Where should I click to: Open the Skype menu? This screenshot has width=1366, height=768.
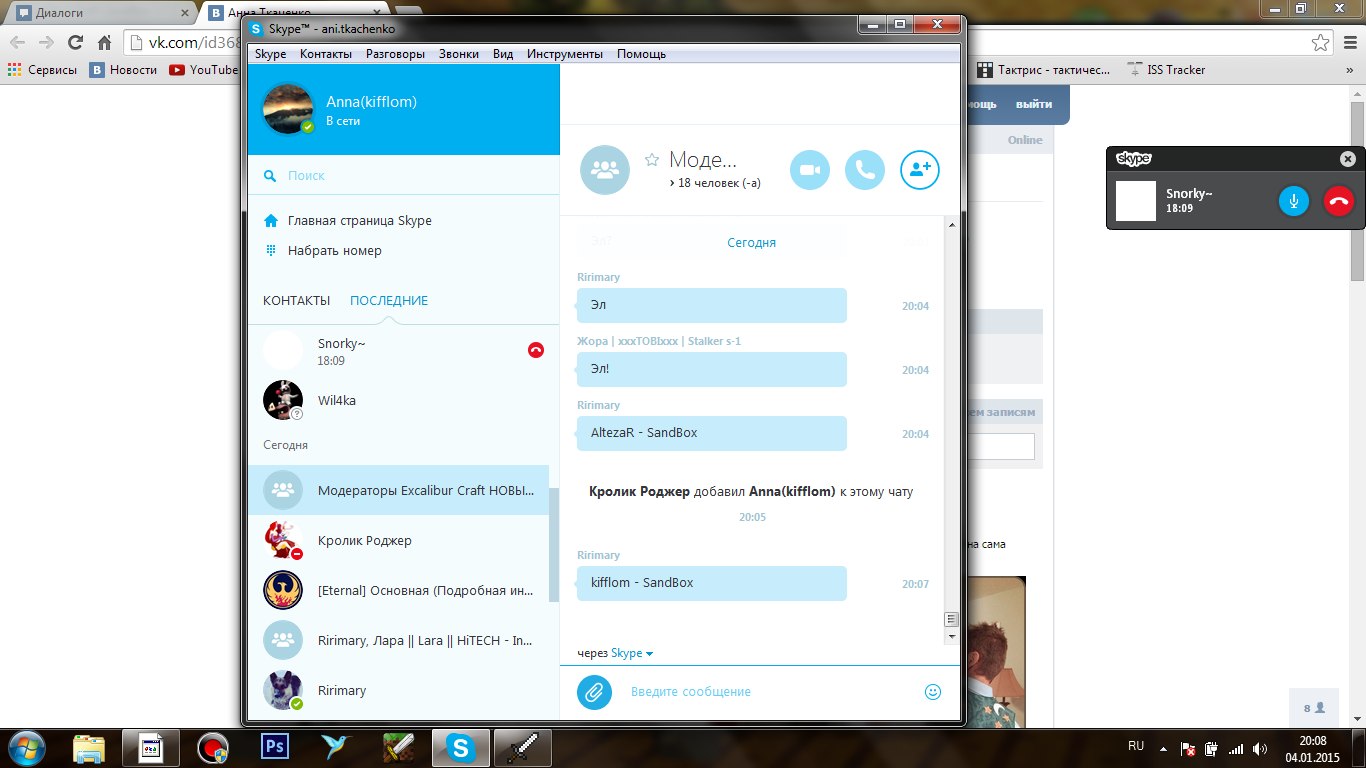[270, 54]
